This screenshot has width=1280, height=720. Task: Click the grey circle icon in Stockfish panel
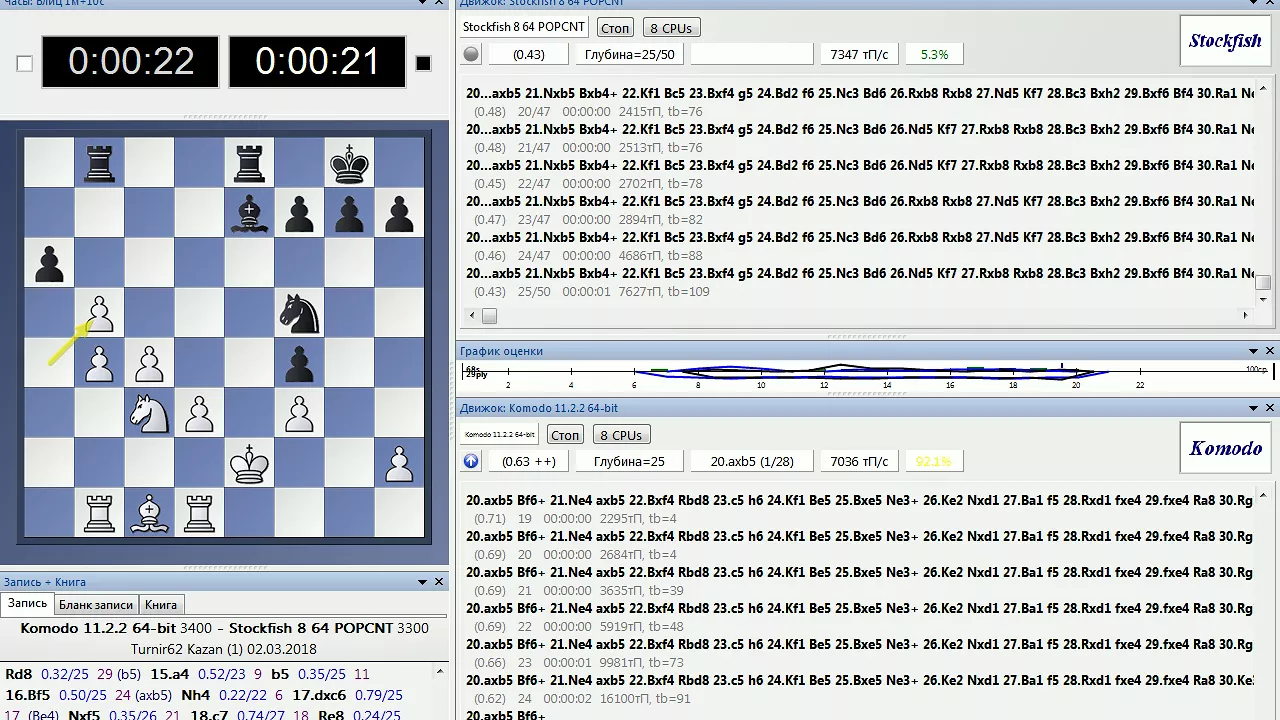tap(471, 54)
